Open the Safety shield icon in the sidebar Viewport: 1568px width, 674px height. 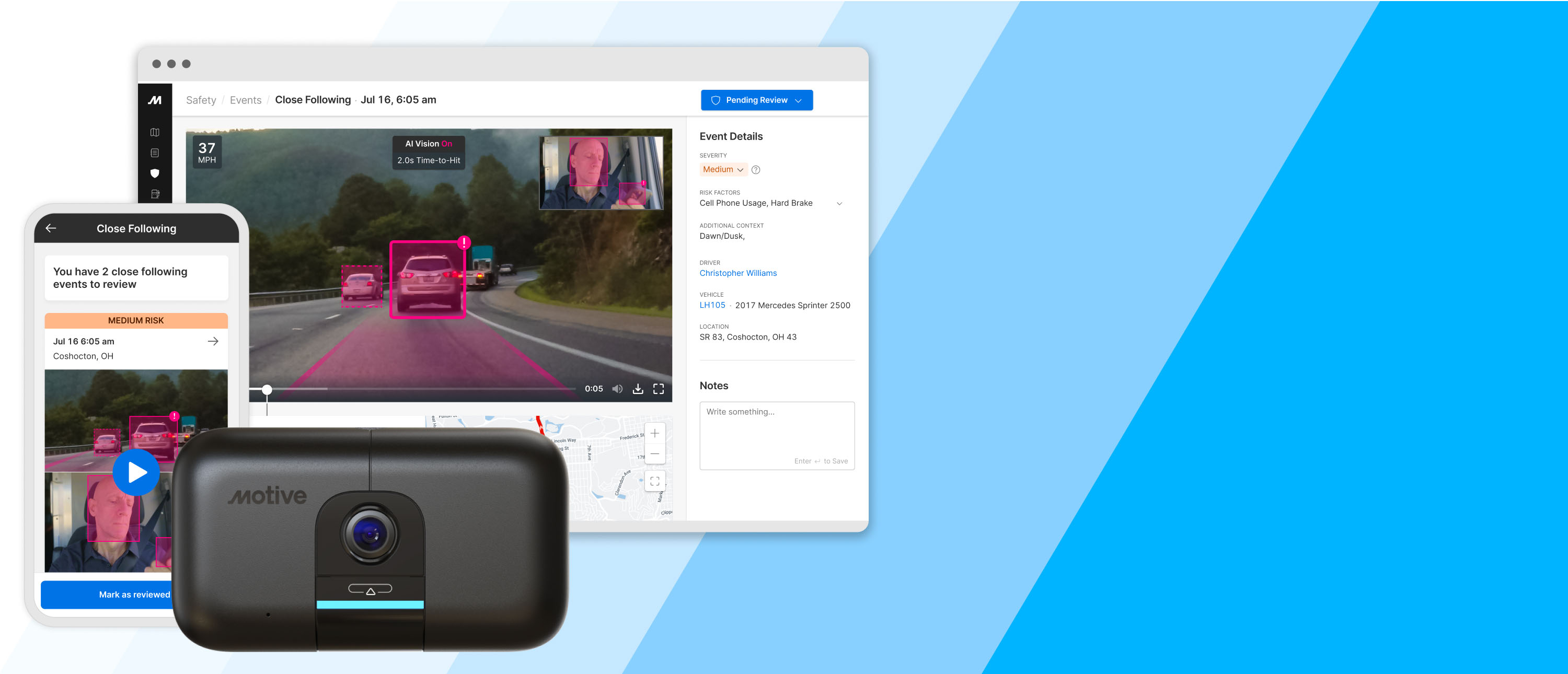coord(155,173)
